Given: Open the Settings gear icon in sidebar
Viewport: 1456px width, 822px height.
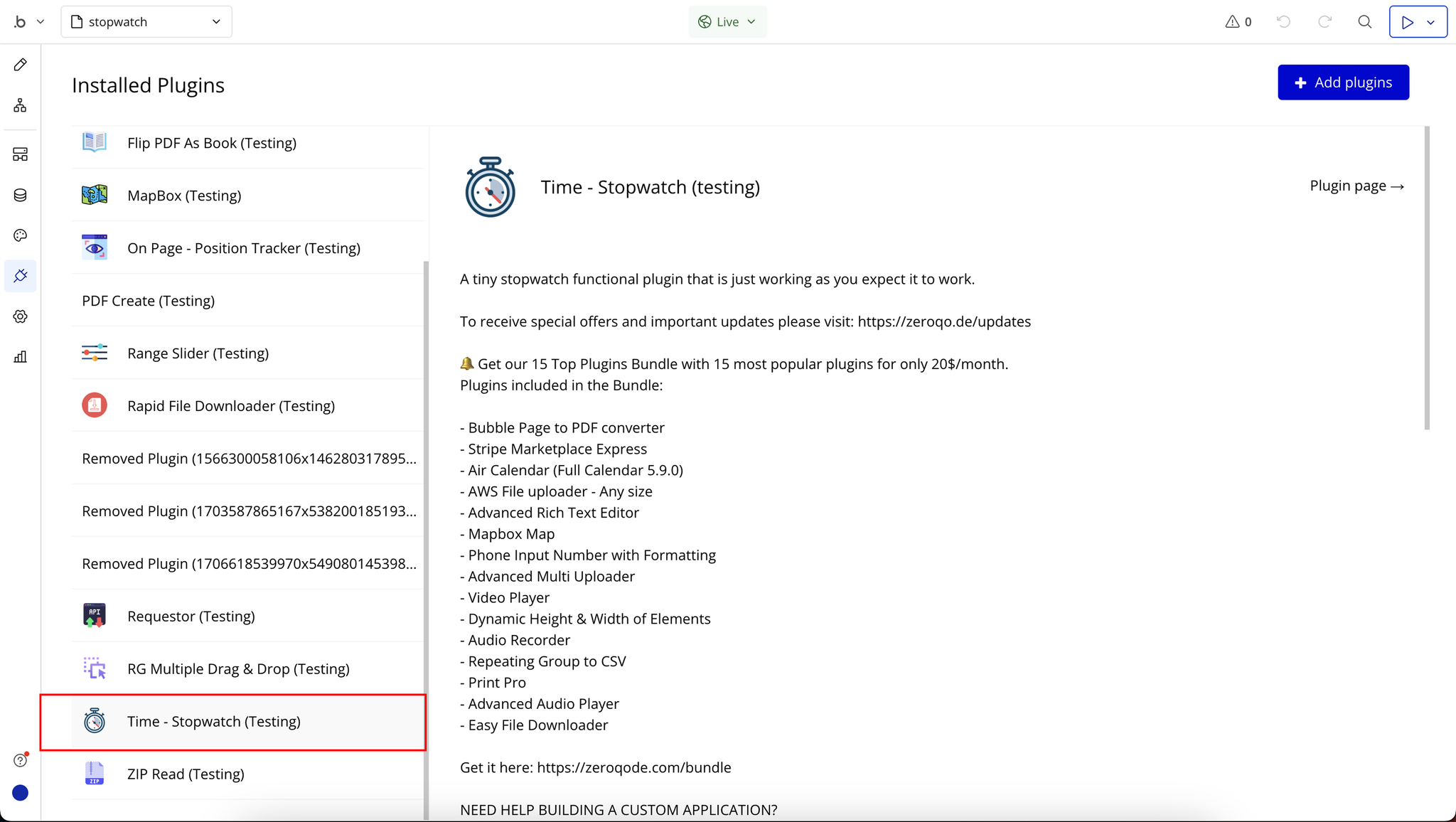Looking at the screenshot, I should (20, 316).
